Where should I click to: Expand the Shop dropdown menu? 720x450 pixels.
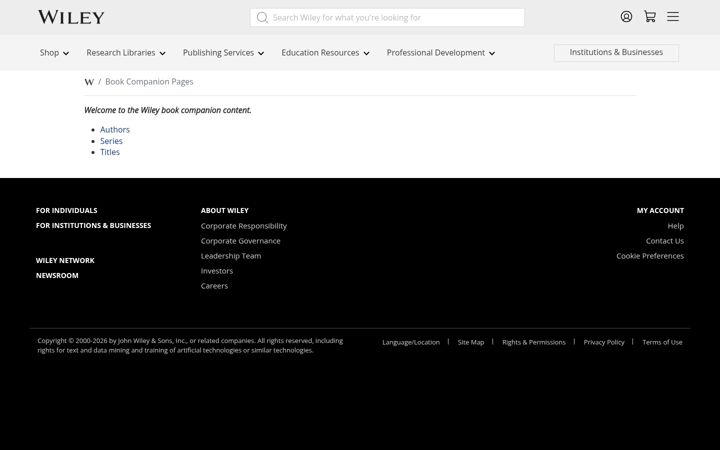click(x=54, y=53)
